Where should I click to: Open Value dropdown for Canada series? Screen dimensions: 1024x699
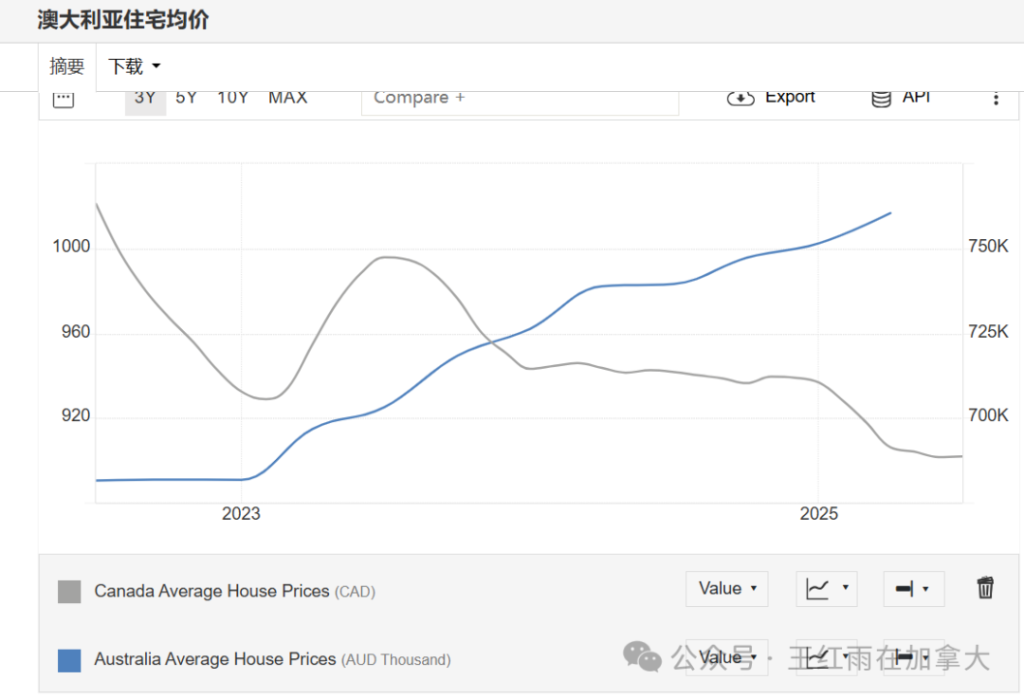click(726, 589)
